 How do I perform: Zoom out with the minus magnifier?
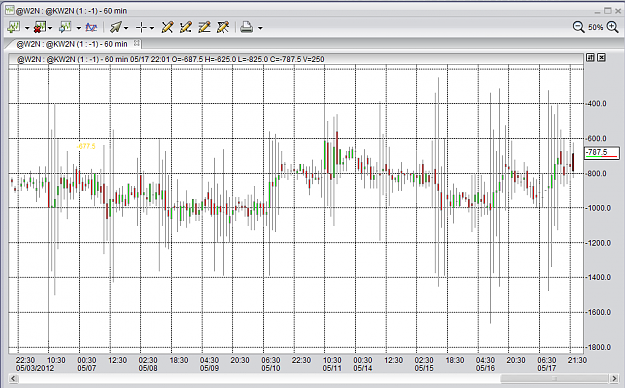[578, 27]
